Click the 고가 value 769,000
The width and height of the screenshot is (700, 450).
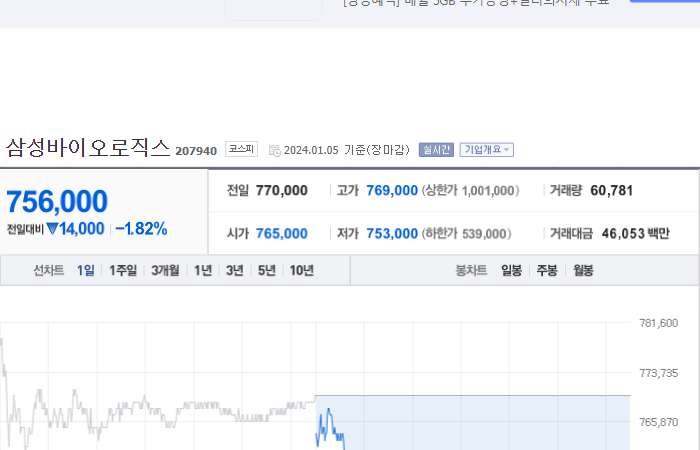tap(392, 191)
